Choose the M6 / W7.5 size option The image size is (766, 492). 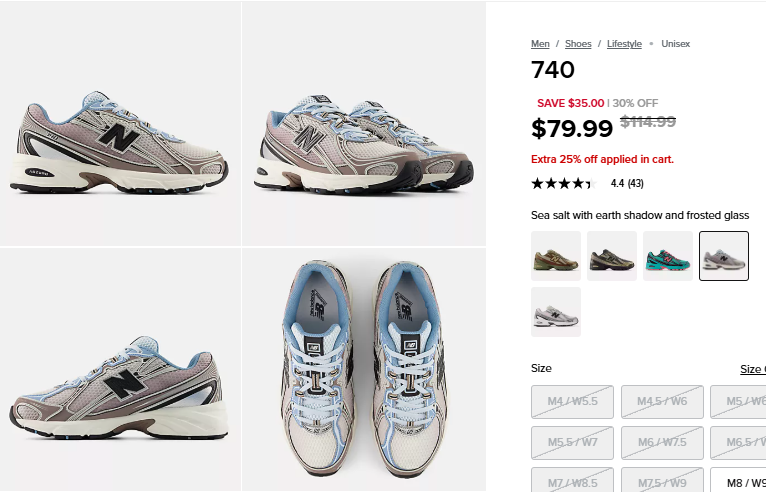click(662, 443)
